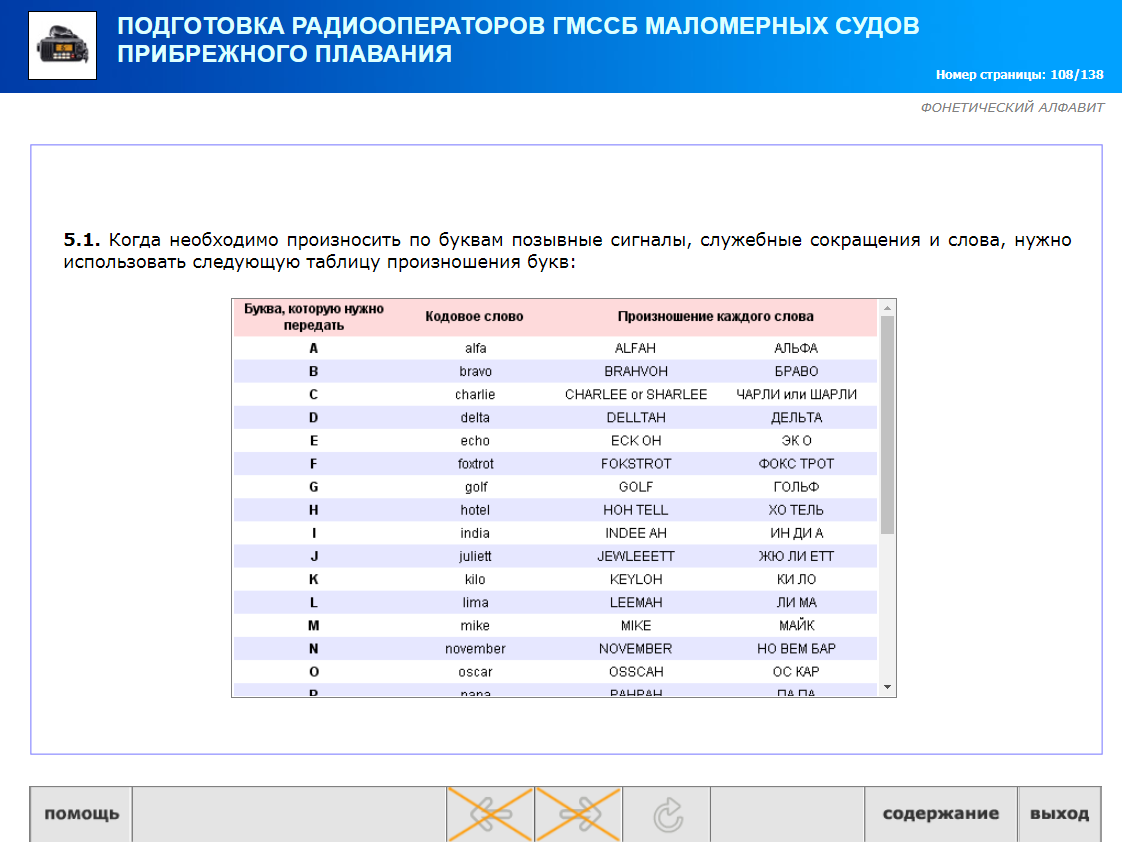Open the помощь help button
This screenshot has height=843, width=1122.
[x=81, y=814]
